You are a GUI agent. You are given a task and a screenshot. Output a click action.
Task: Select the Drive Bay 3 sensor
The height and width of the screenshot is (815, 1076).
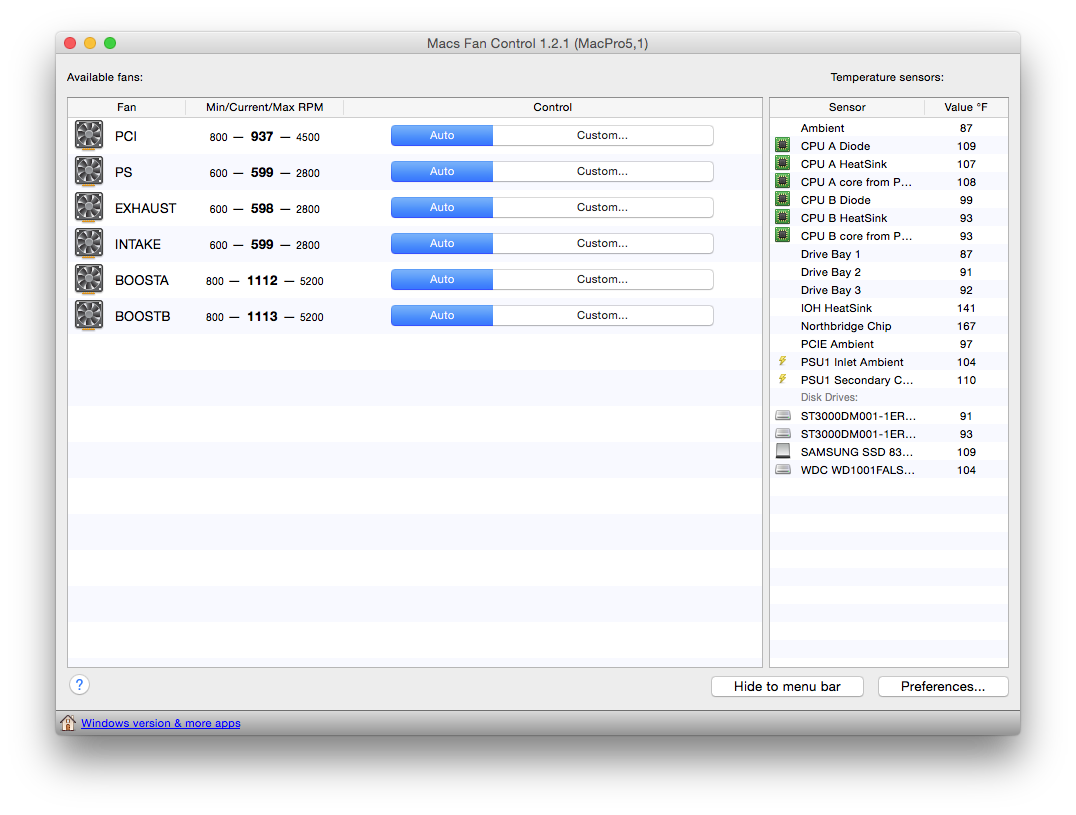[x=889, y=290]
